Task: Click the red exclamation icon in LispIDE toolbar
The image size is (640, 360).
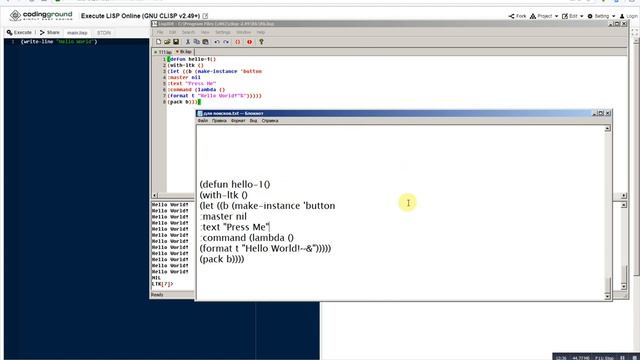Action: 249,42
